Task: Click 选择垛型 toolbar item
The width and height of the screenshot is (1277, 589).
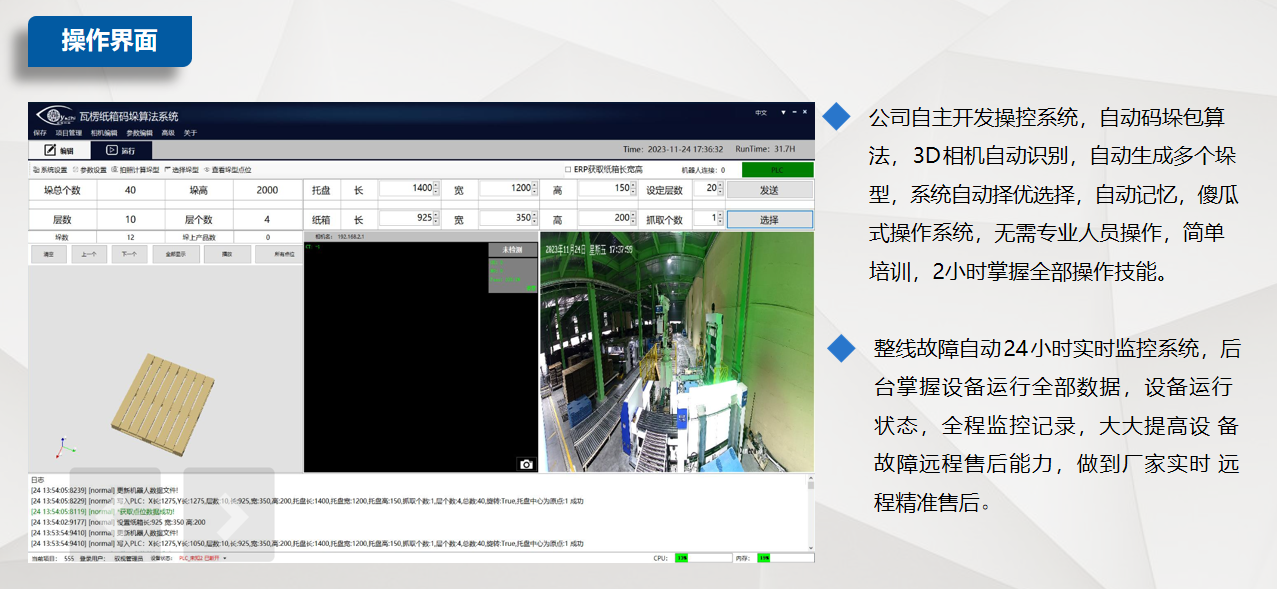Action: click(181, 170)
